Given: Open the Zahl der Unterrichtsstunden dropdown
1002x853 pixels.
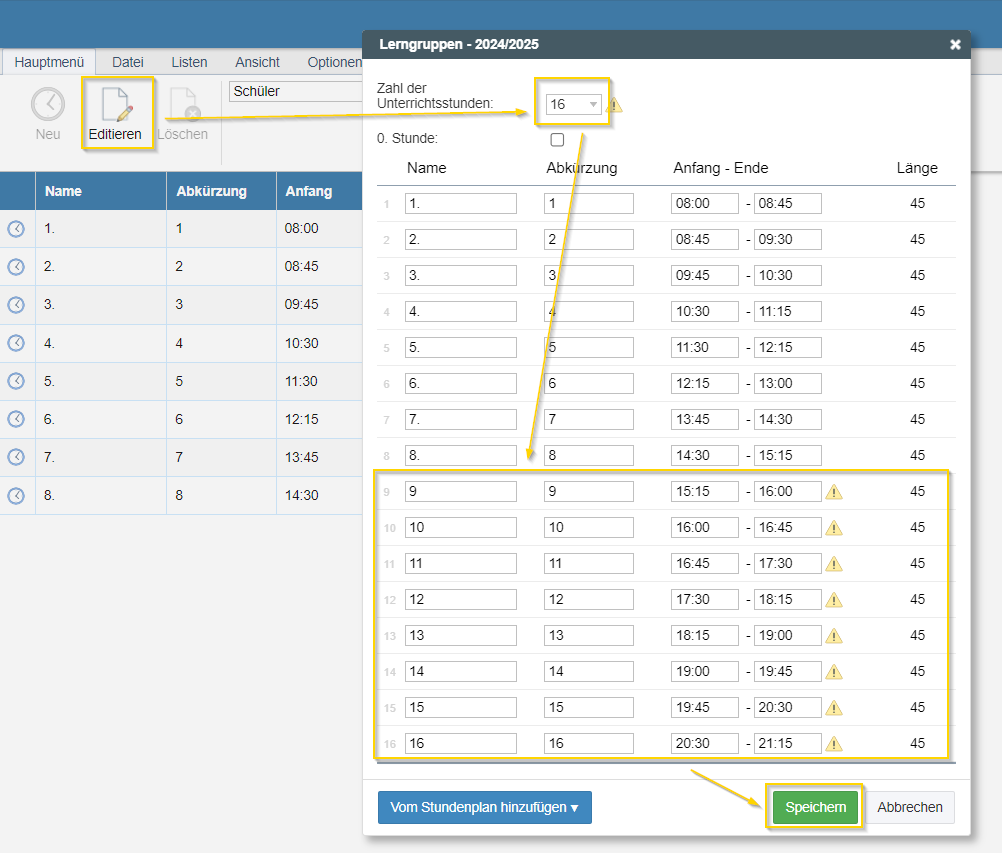Looking at the screenshot, I should [x=573, y=104].
